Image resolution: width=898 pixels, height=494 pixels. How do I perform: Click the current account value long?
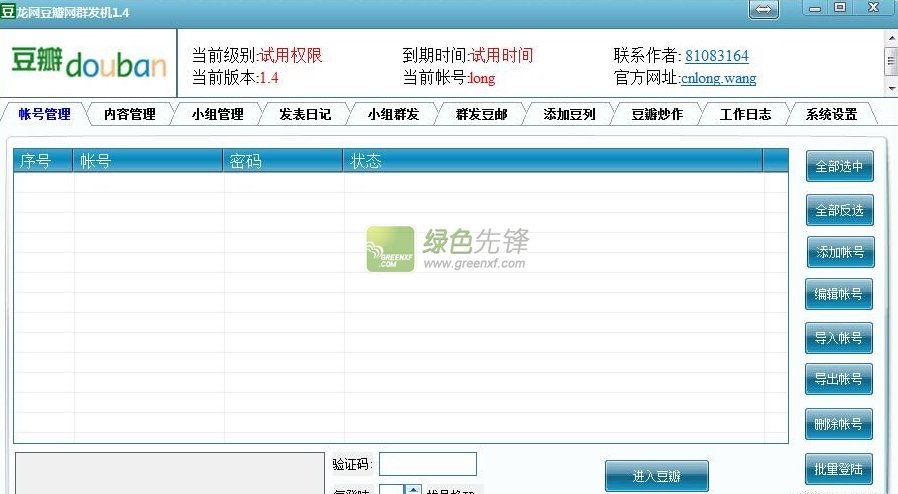(x=482, y=78)
